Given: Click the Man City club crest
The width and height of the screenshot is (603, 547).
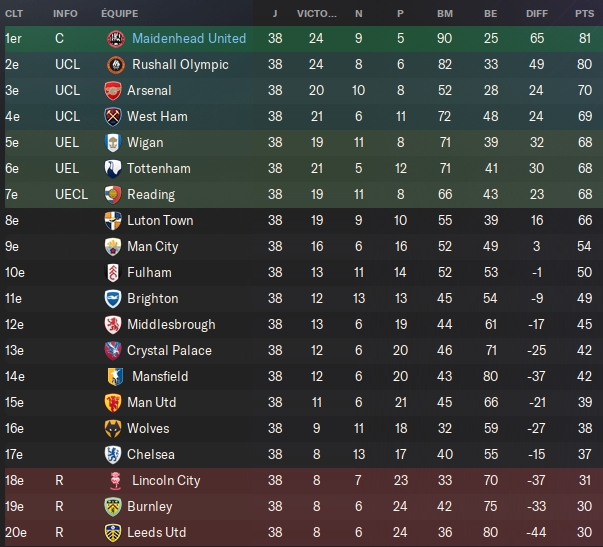Looking at the screenshot, I should pos(113,246).
